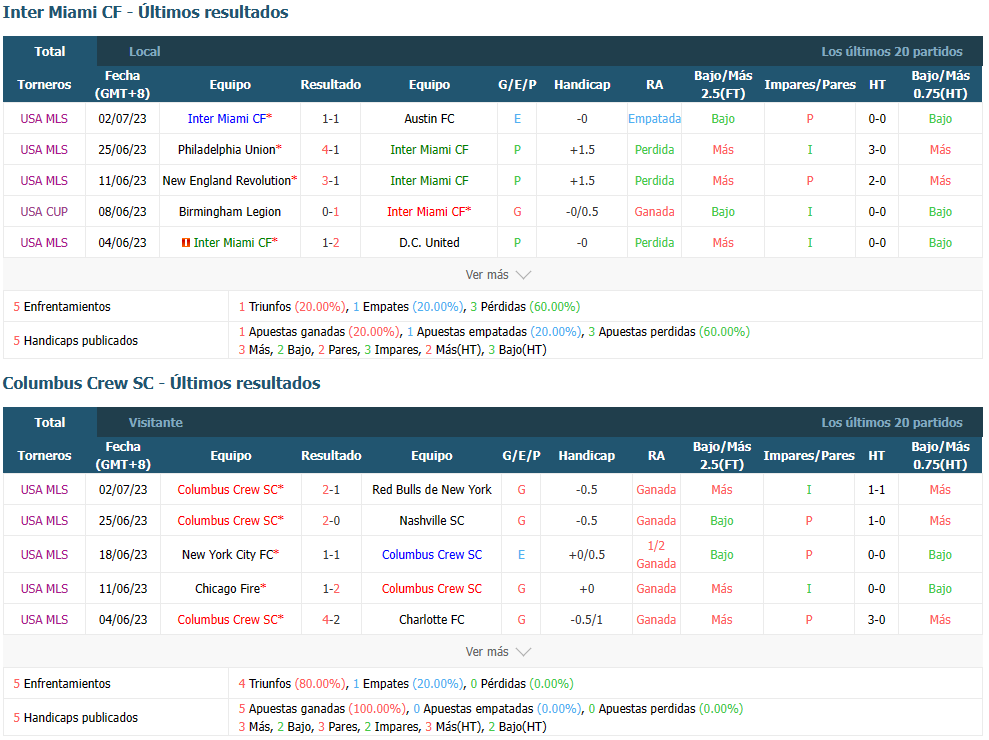Open the 0-1 result of Birmingham Legion match
989x740 pixels.
331,211
